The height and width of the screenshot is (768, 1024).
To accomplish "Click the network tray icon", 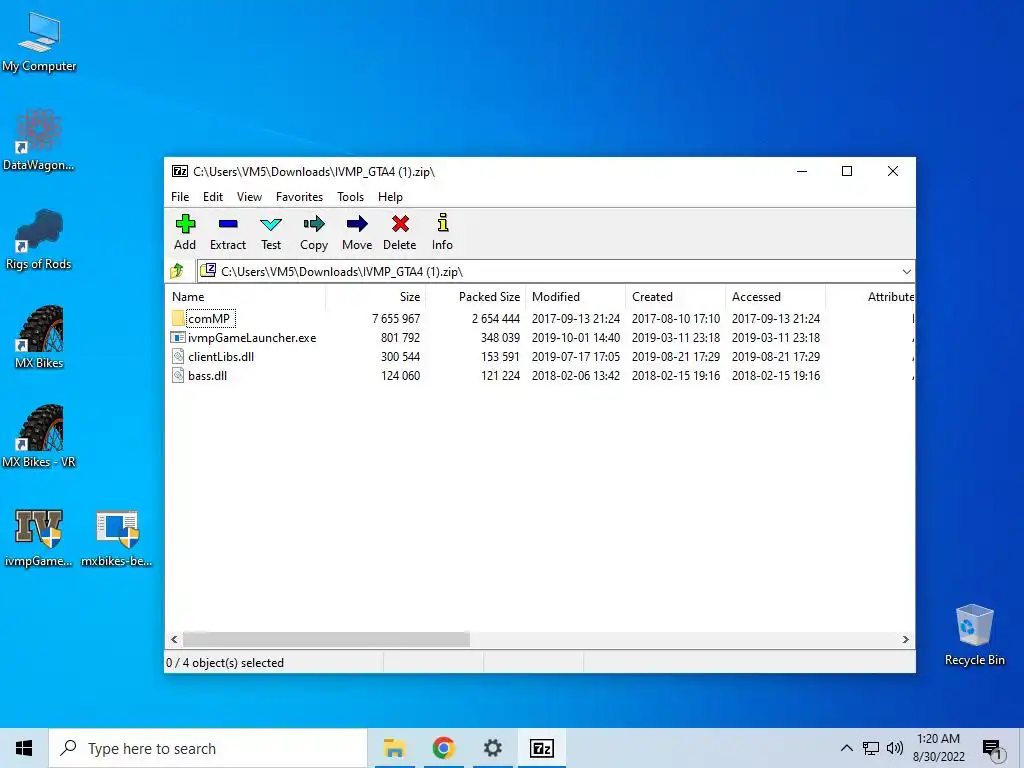I will pos(871,748).
